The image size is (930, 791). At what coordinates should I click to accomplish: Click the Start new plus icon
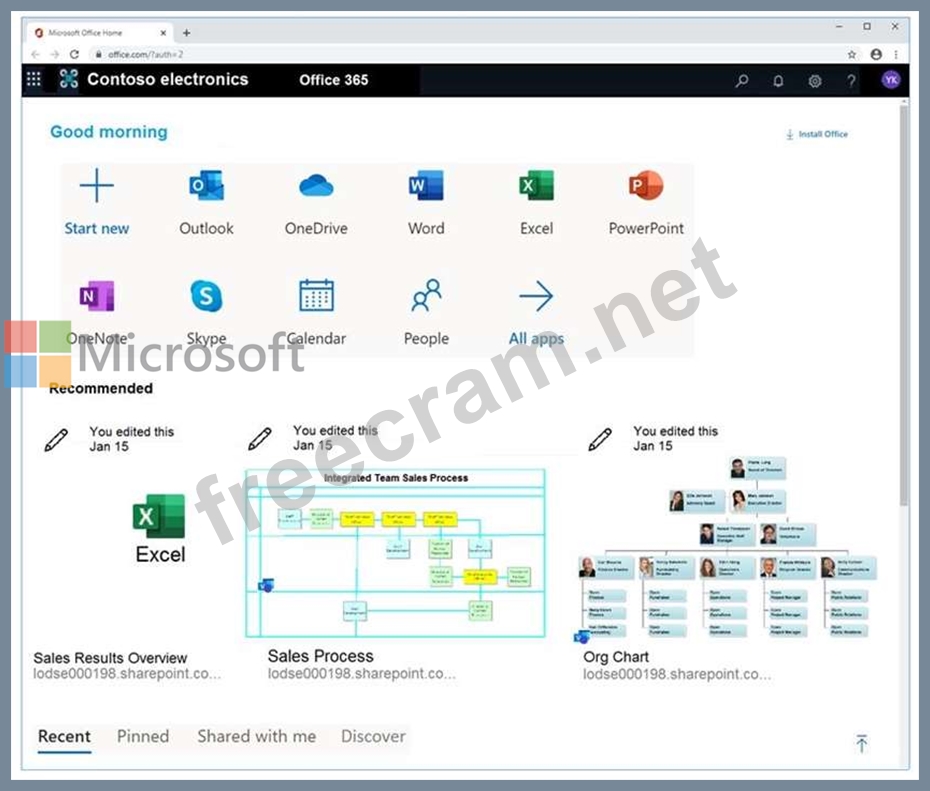tap(97, 186)
